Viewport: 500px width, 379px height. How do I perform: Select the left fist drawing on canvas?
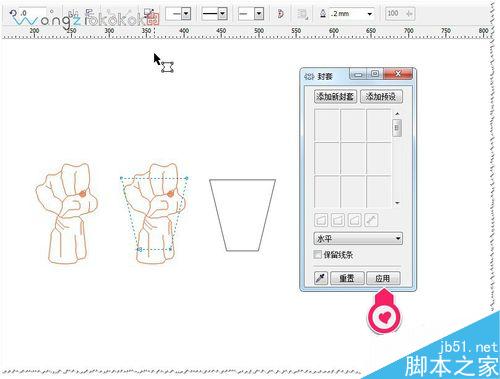tap(67, 213)
